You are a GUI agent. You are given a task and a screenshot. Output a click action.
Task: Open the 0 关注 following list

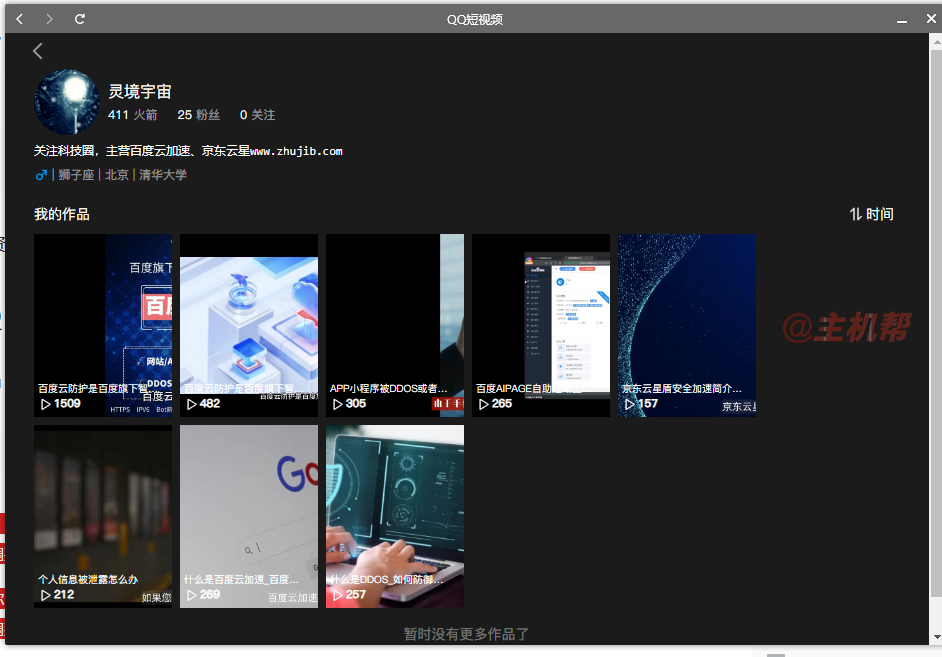257,115
